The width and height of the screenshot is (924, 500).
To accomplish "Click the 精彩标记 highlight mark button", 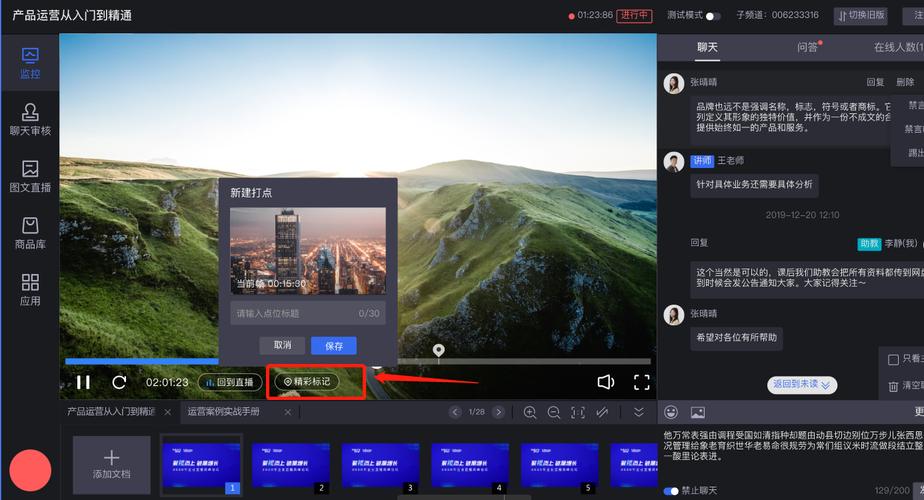I will pyautogui.click(x=307, y=381).
